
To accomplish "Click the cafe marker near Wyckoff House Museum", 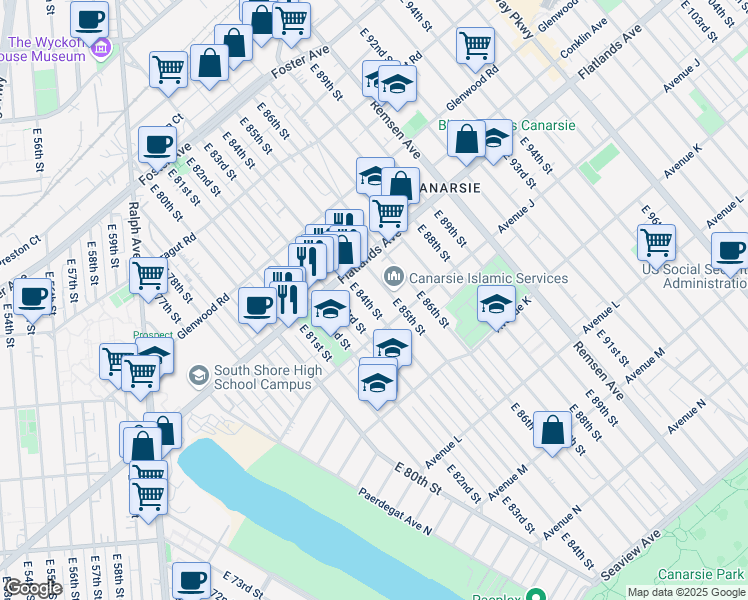I will (89, 22).
